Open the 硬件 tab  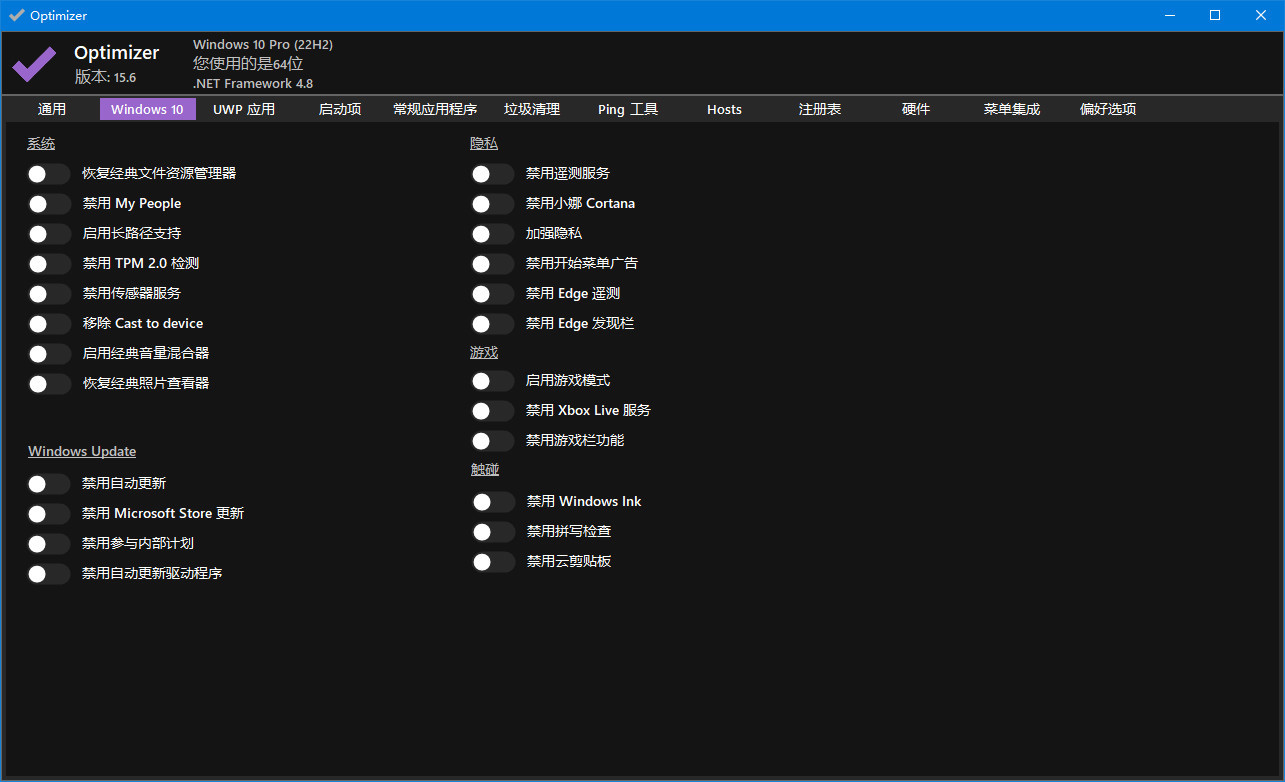pos(916,109)
